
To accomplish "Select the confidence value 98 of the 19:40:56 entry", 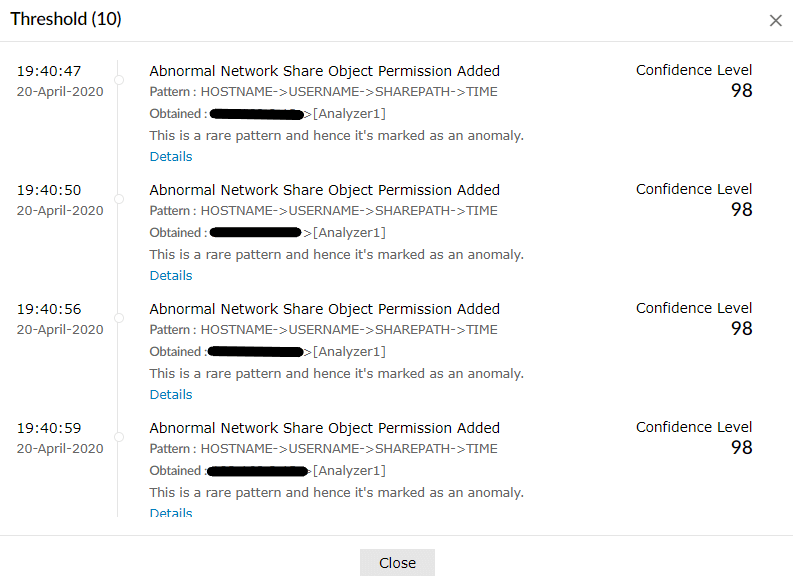I will (x=741, y=329).
